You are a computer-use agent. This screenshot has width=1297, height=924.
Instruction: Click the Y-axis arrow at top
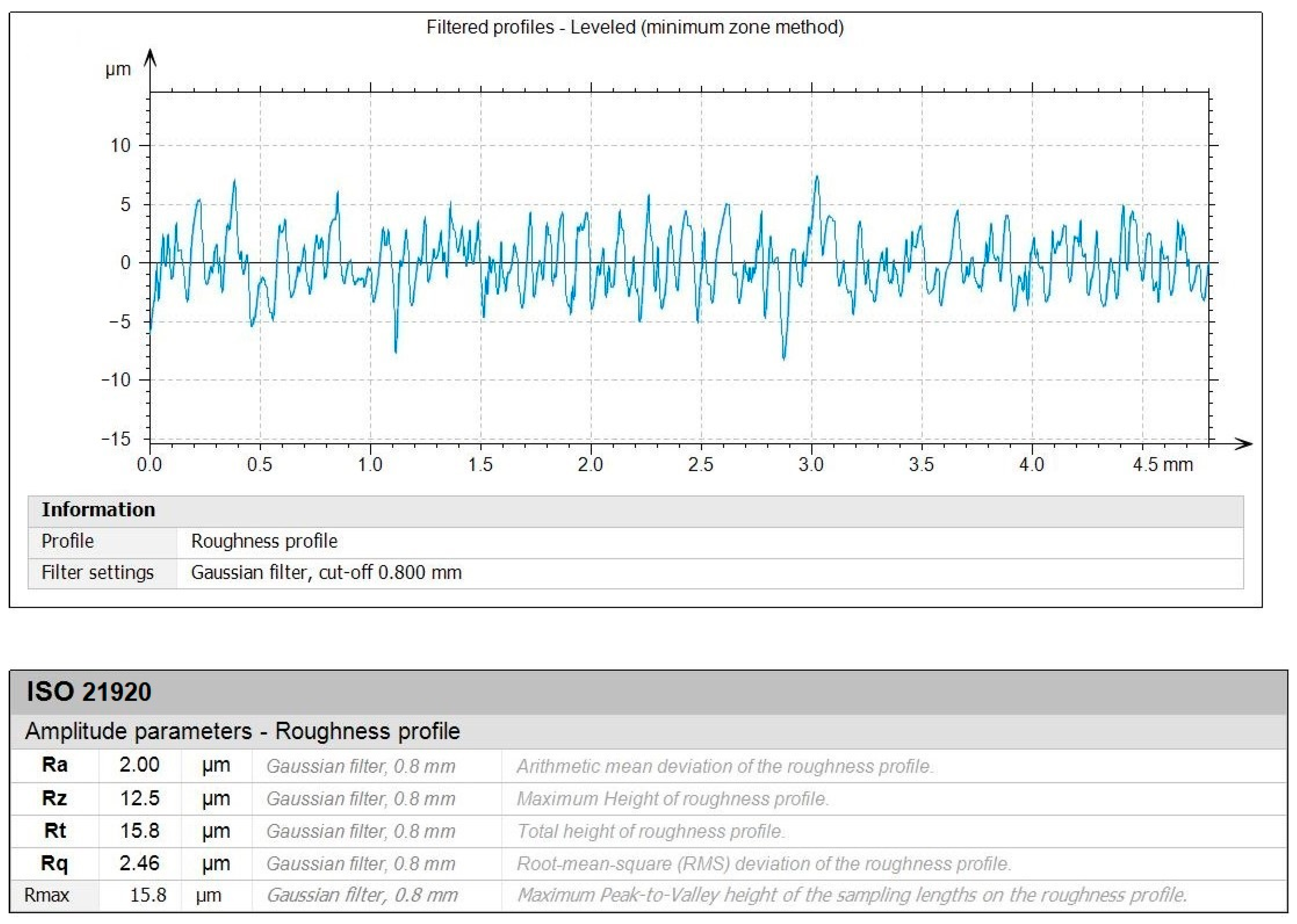150,57
